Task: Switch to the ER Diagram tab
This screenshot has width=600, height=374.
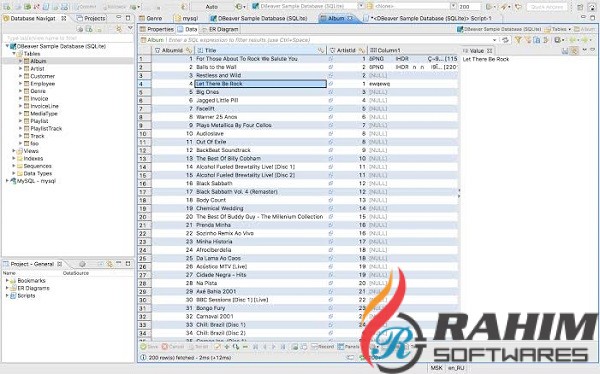Action: point(220,29)
